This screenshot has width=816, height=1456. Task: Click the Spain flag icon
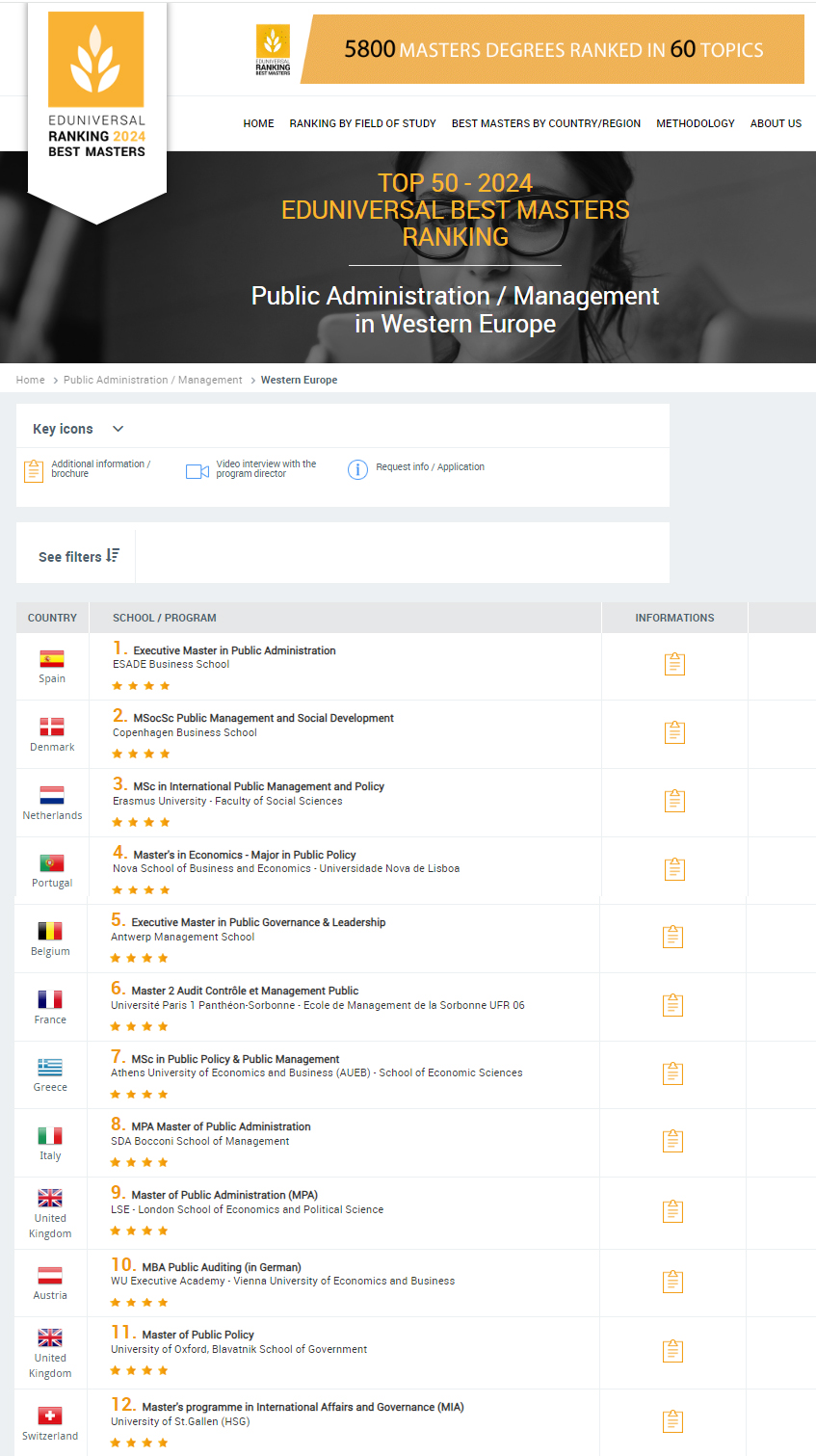point(52,659)
